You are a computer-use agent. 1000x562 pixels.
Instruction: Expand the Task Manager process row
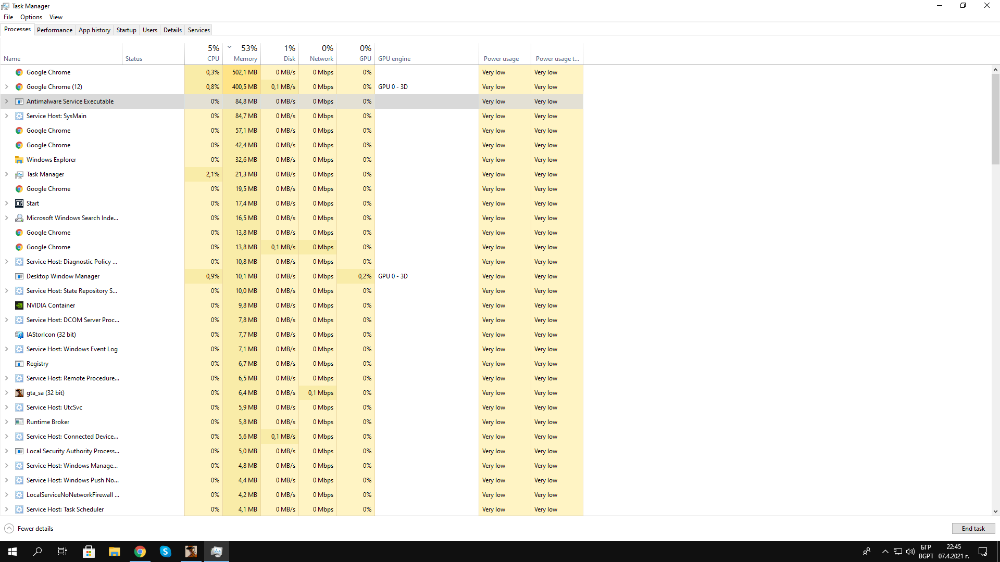[6, 174]
